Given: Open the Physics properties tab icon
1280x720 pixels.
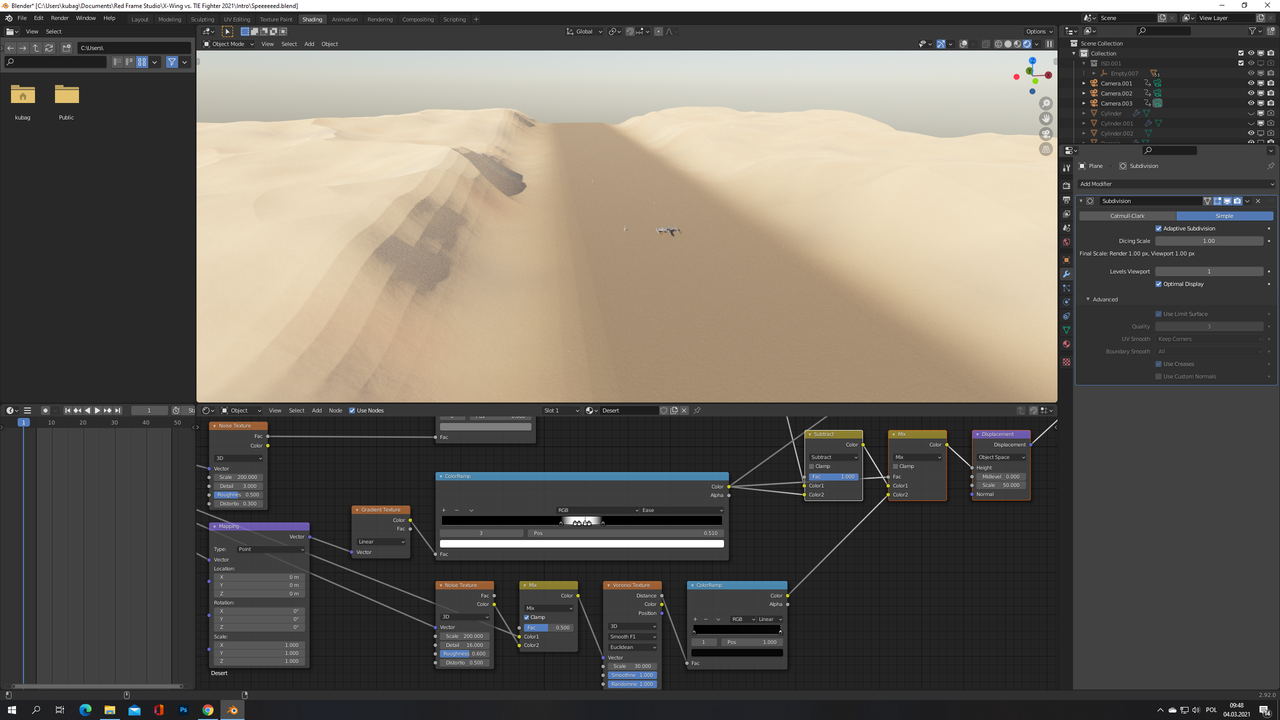Looking at the screenshot, I should point(1066,302).
